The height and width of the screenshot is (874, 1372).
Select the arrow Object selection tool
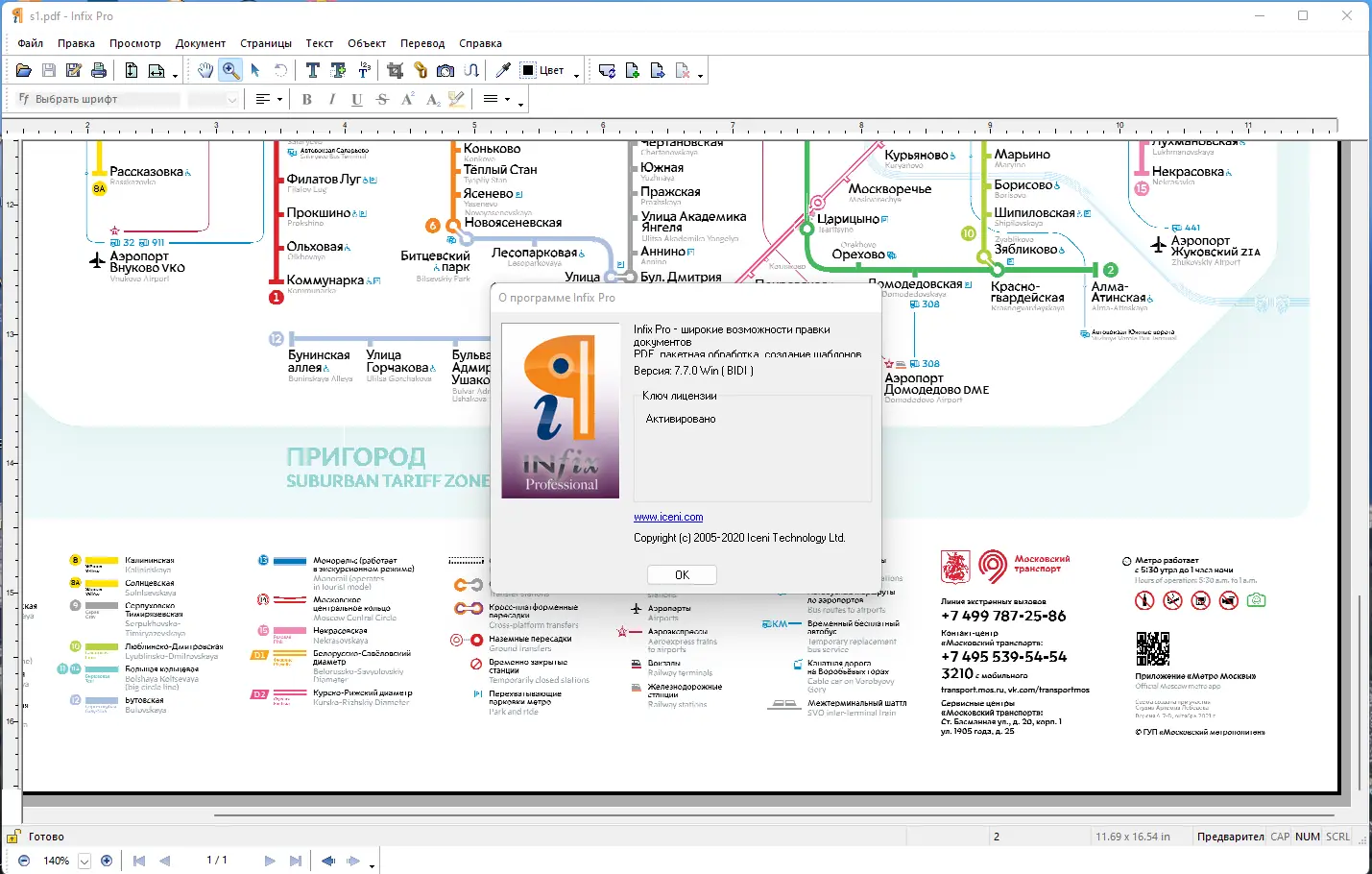tap(255, 70)
